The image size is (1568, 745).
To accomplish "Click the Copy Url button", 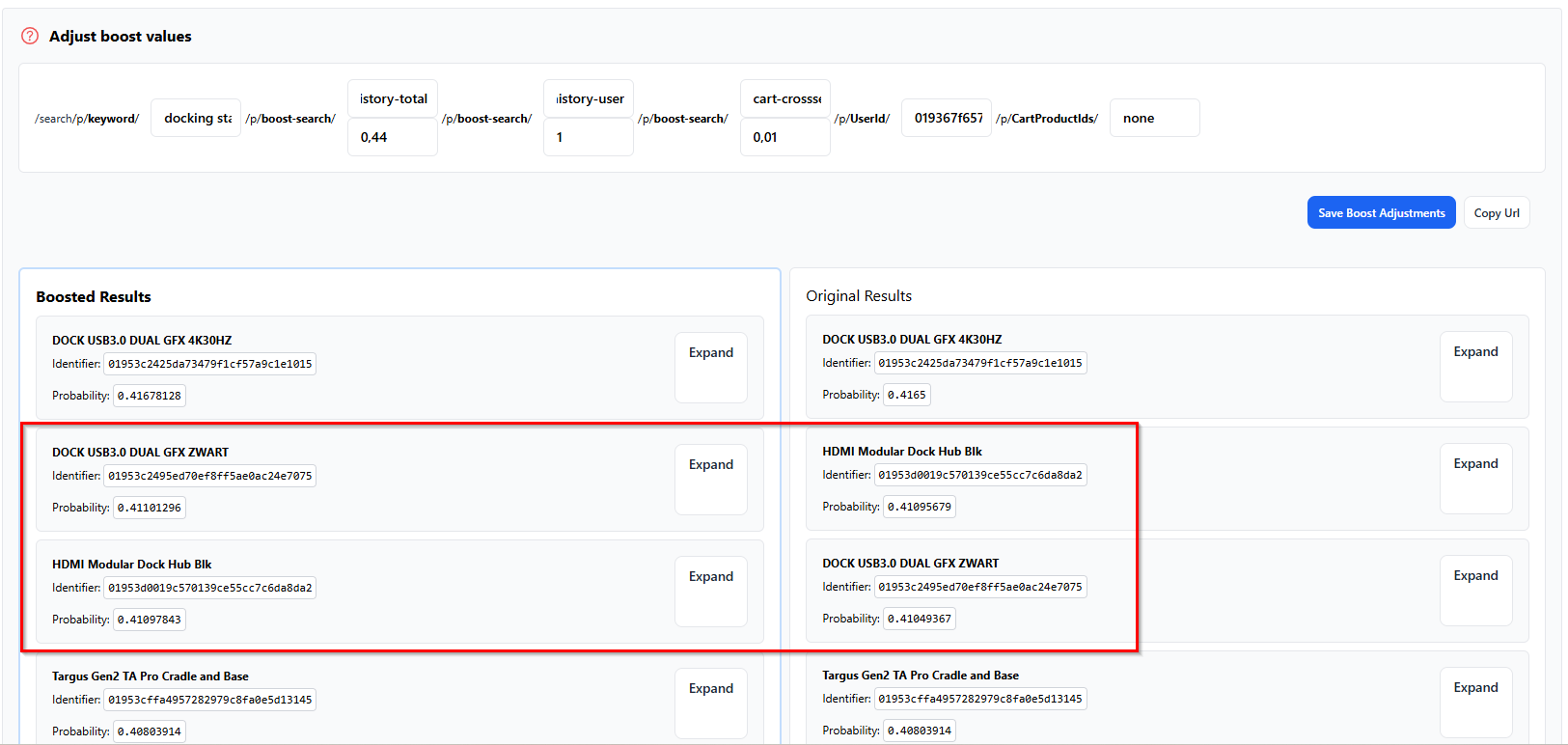I will [1497, 213].
